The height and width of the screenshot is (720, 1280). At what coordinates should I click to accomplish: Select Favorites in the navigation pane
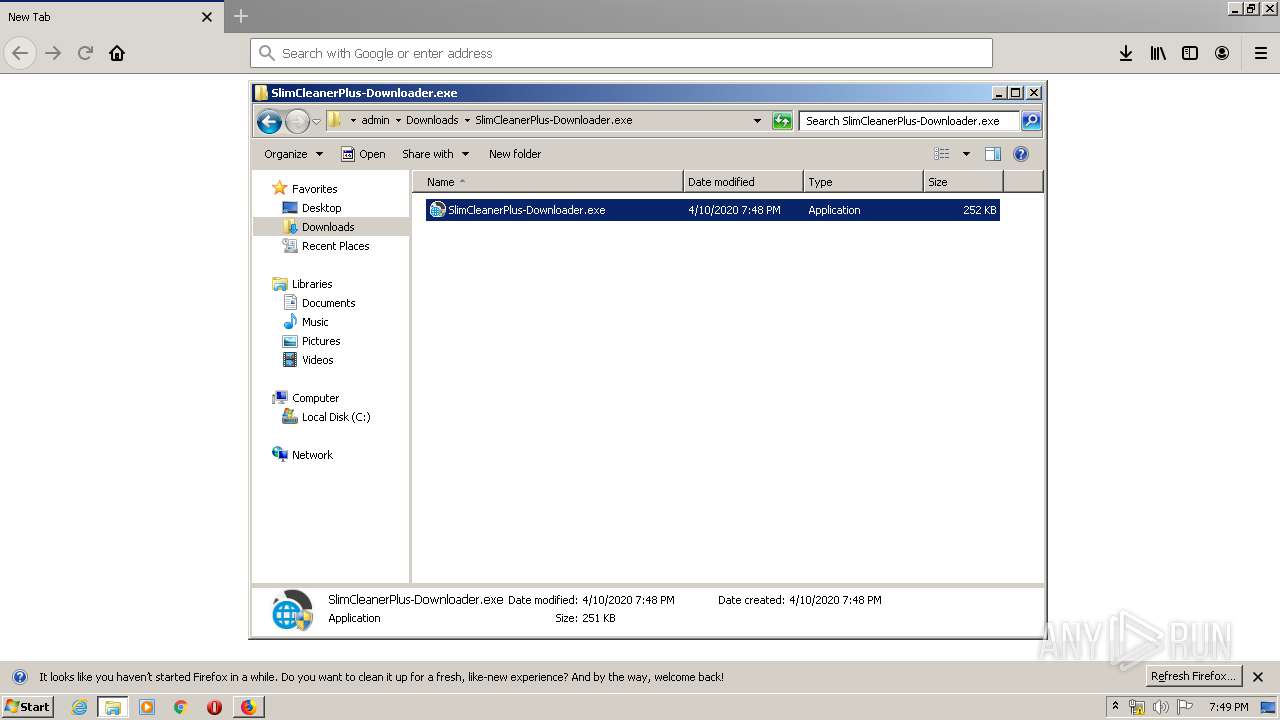pyautogui.click(x=314, y=189)
